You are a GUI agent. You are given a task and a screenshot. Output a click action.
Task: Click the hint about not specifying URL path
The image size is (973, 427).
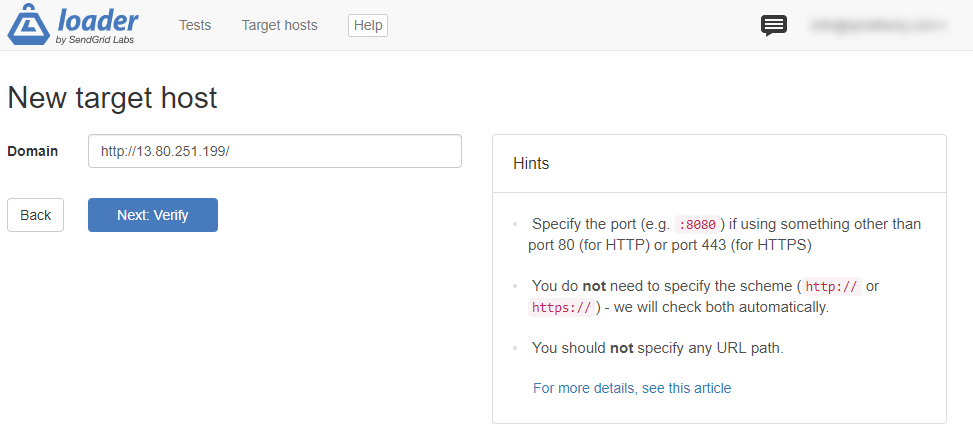pos(657,348)
